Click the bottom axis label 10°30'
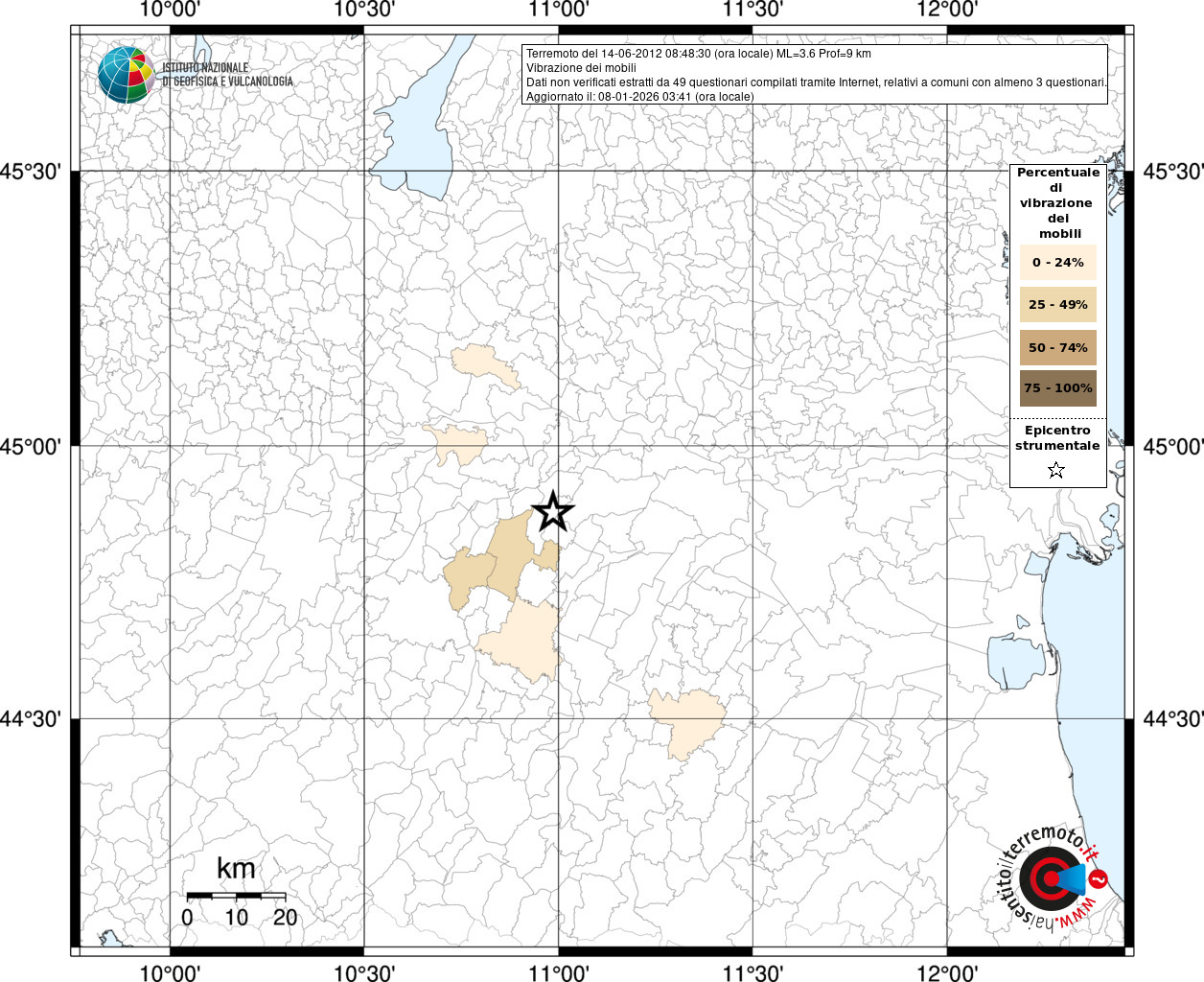 click(364, 972)
